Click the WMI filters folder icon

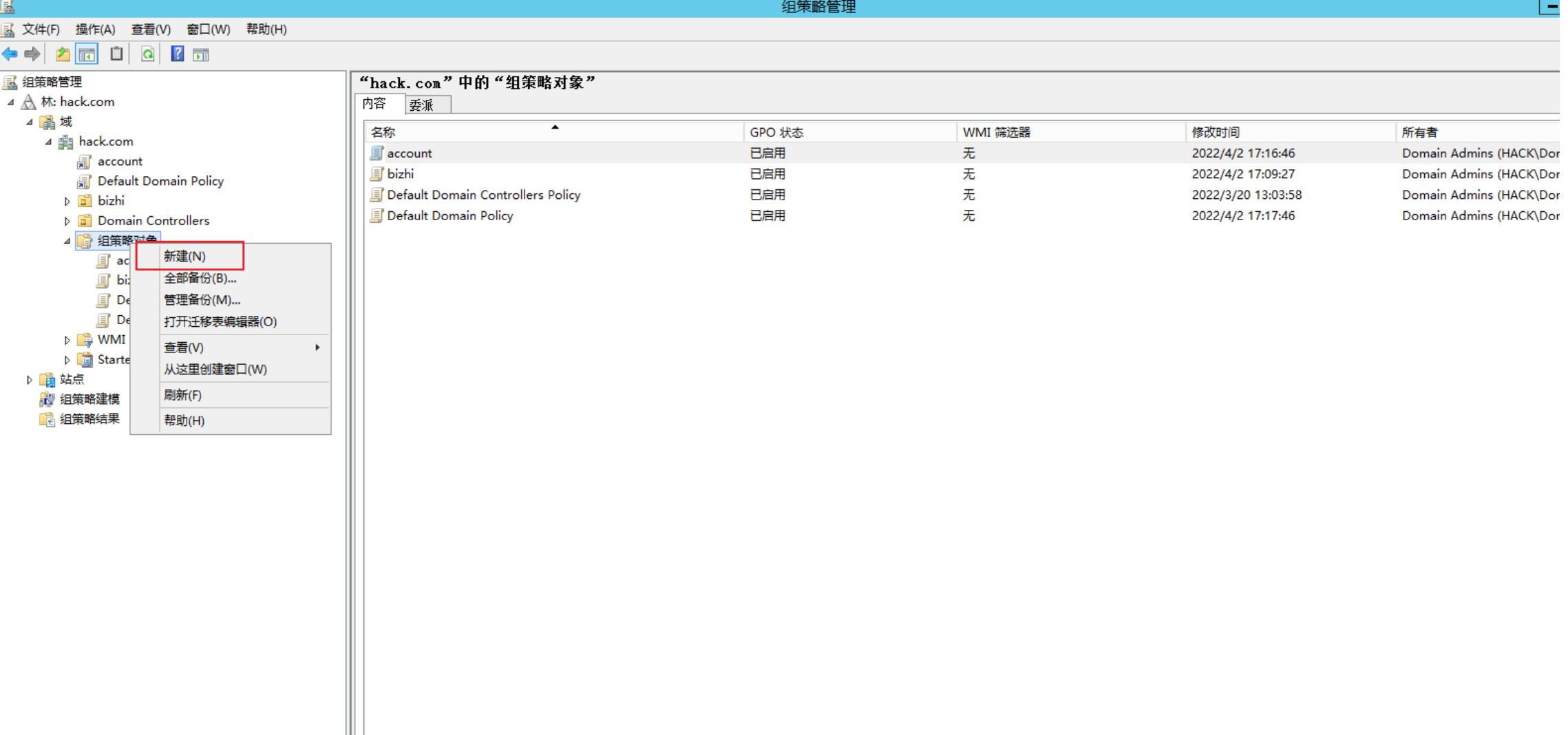[85, 340]
